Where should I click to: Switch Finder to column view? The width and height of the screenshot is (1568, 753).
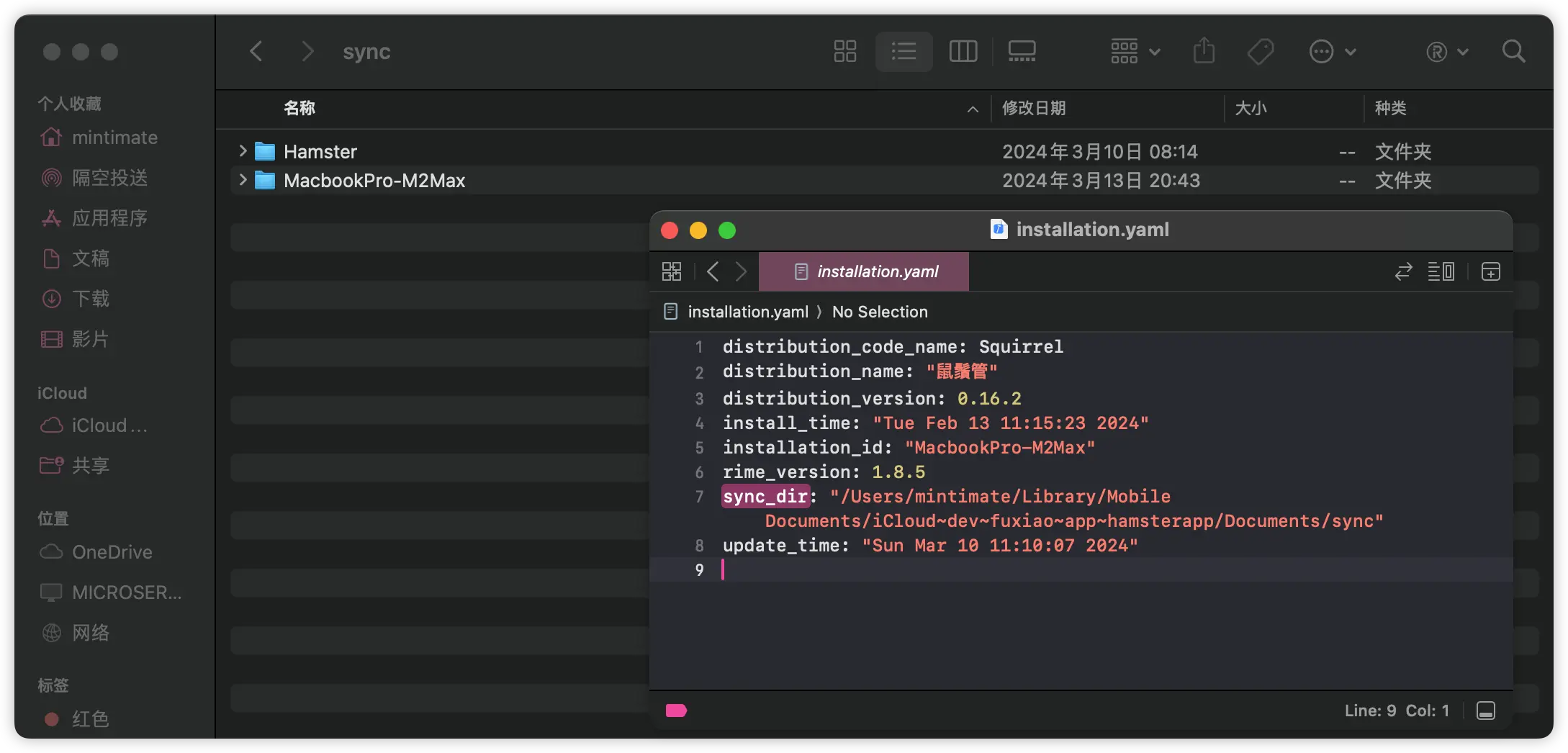click(x=963, y=51)
